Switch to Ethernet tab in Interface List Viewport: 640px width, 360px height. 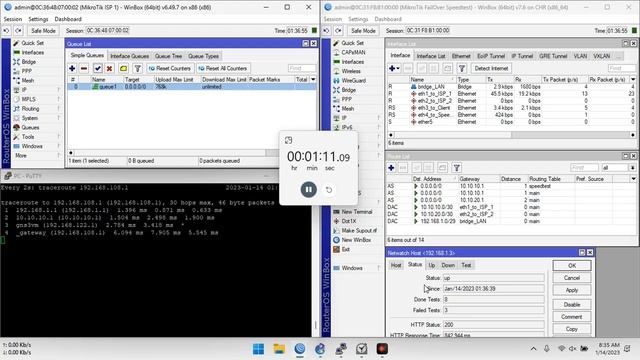[461, 56]
